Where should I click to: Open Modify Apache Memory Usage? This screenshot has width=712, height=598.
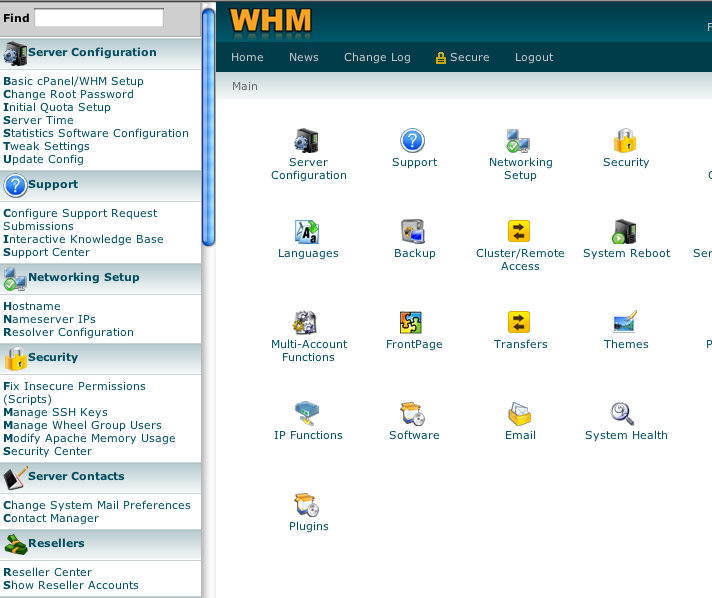(x=89, y=438)
